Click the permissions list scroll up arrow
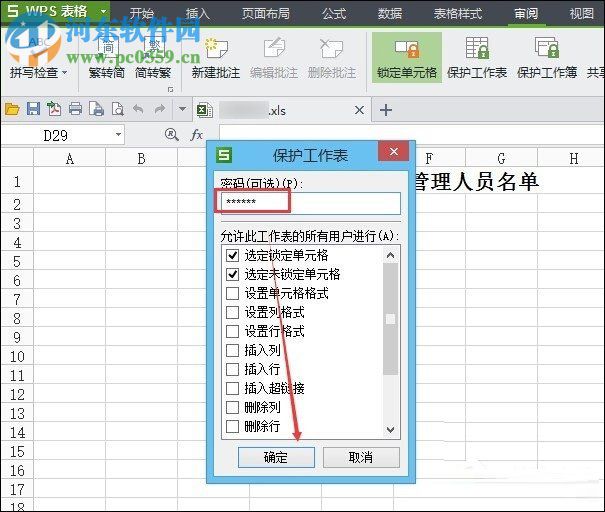 pyautogui.click(x=390, y=255)
